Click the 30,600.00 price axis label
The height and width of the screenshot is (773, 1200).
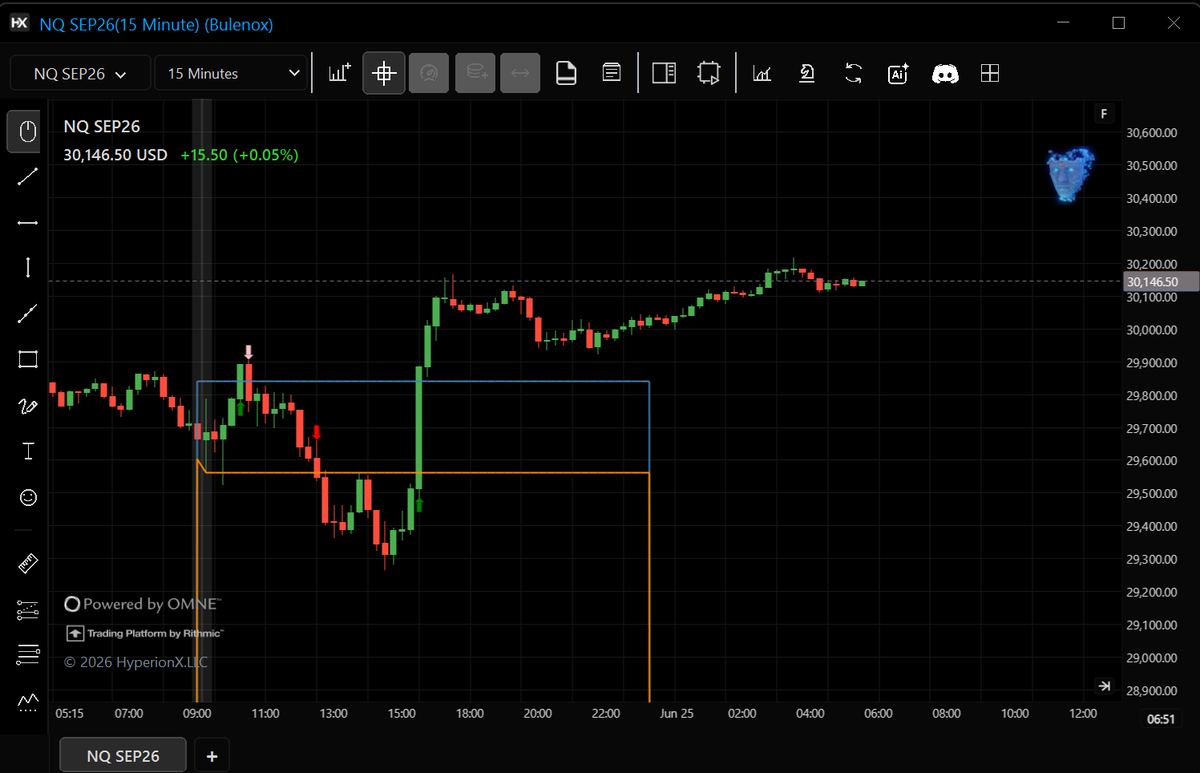tap(1150, 133)
